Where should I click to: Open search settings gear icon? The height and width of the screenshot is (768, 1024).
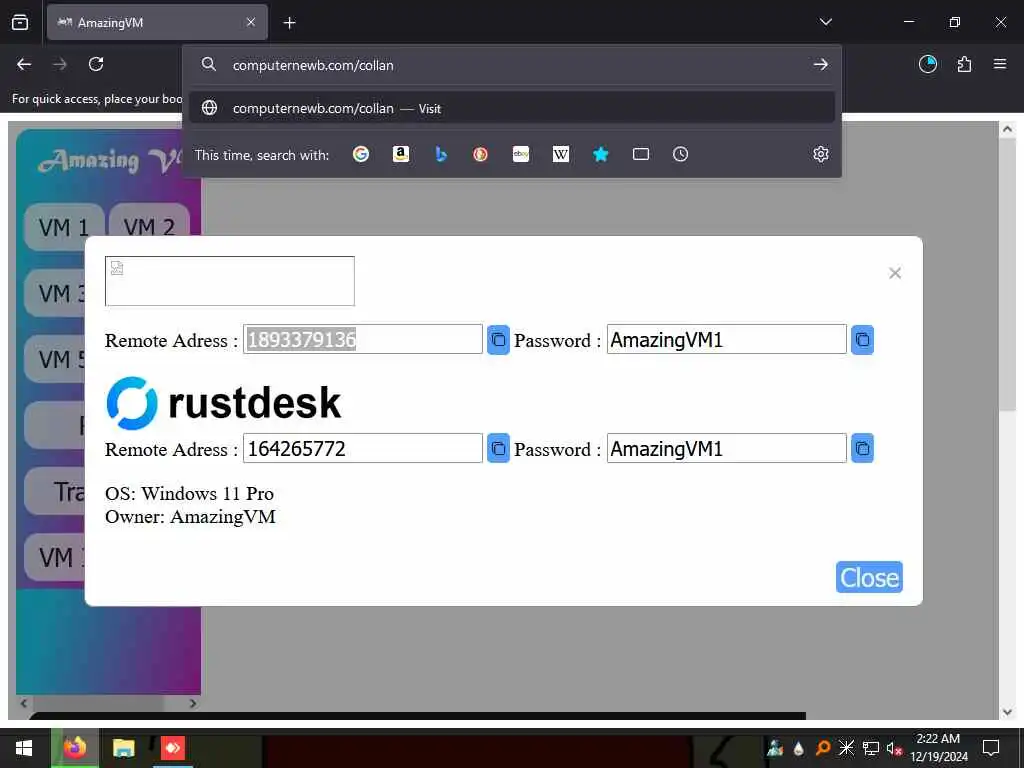pos(821,154)
